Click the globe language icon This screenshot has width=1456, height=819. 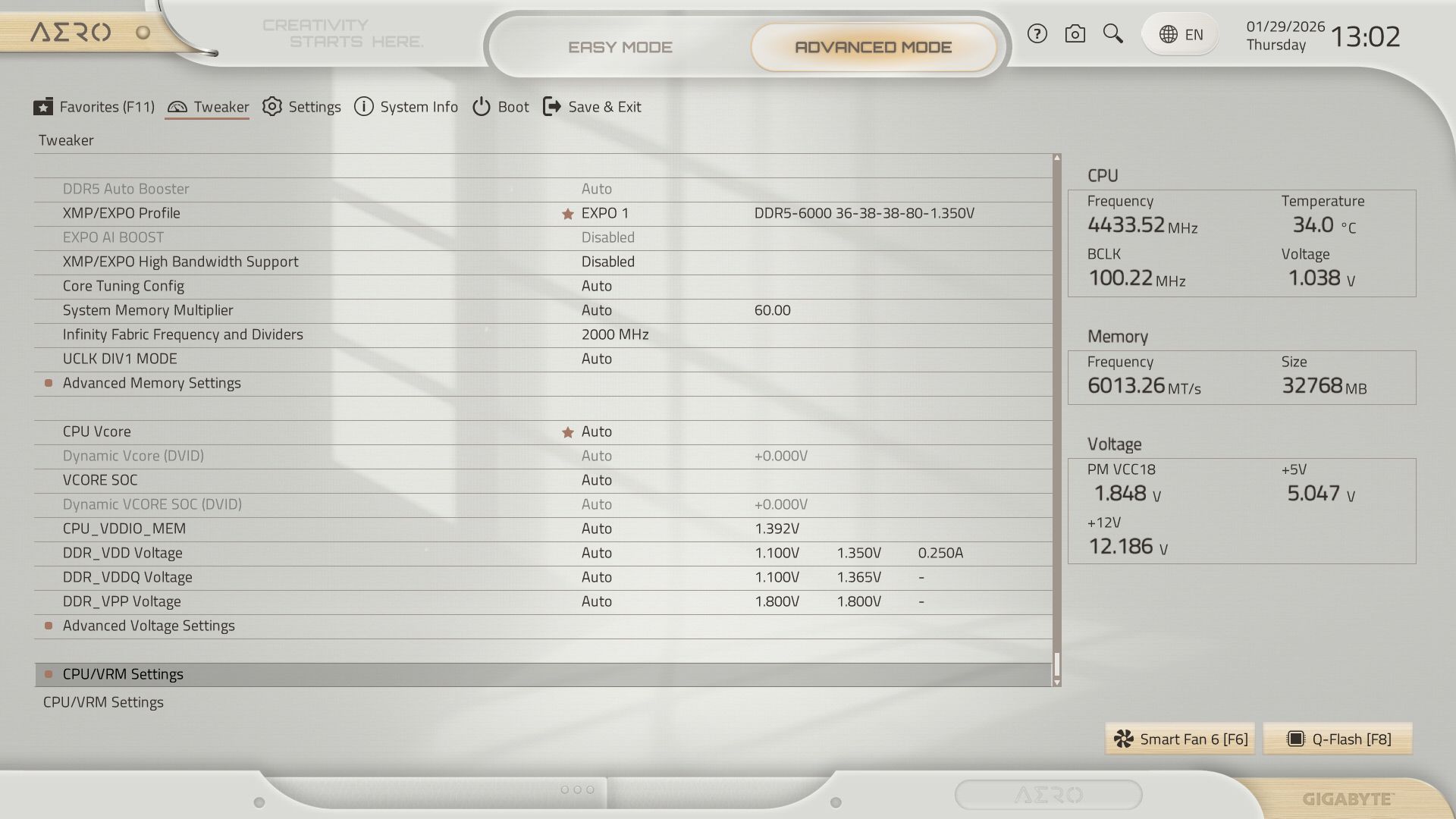click(x=1169, y=35)
